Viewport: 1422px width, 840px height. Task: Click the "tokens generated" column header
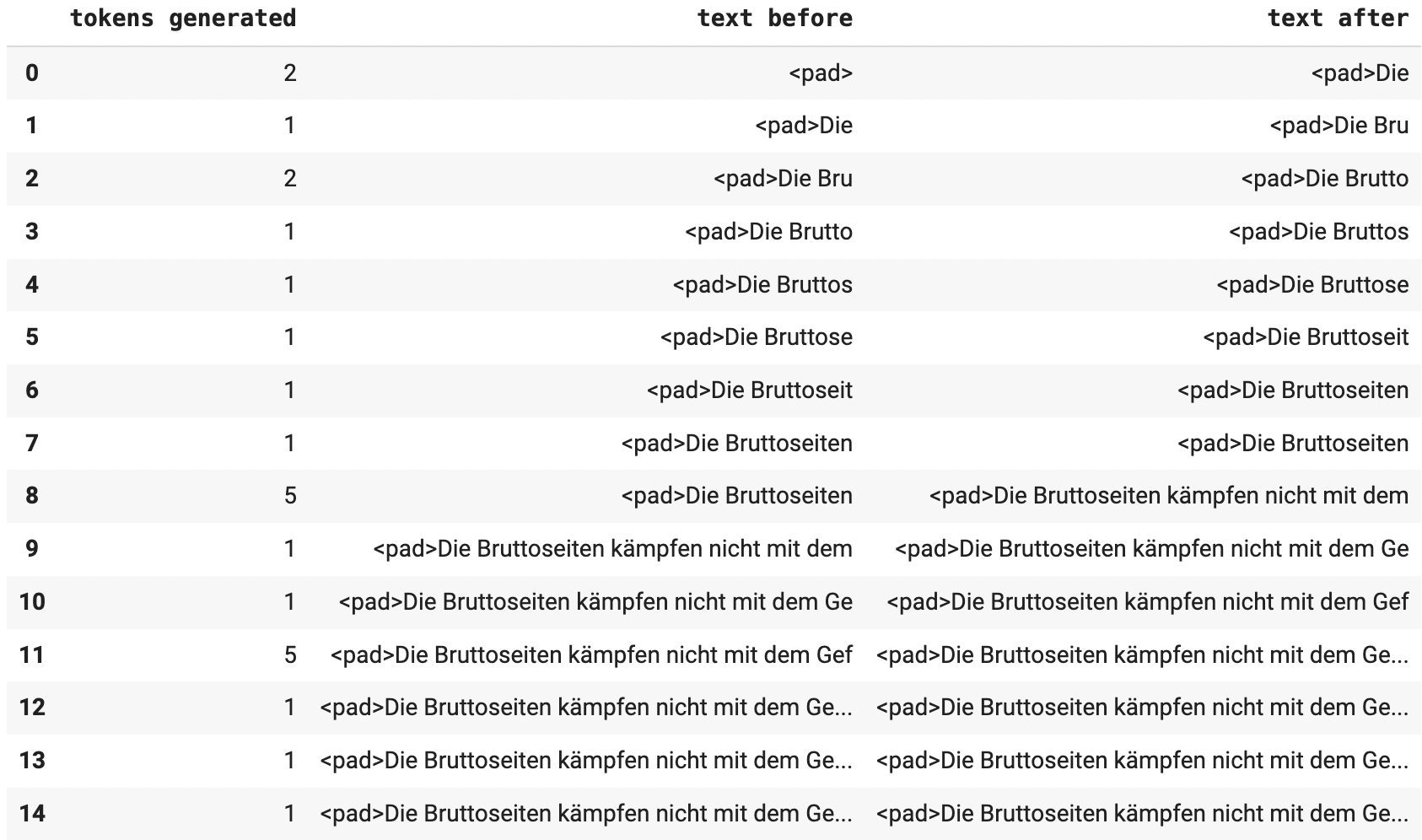point(182,19)
